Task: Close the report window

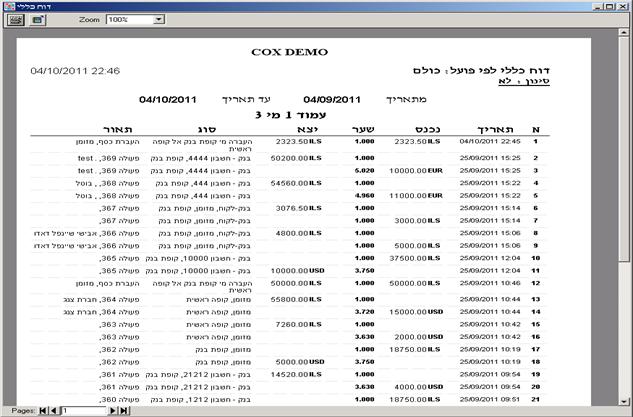Action: (624, 6)
